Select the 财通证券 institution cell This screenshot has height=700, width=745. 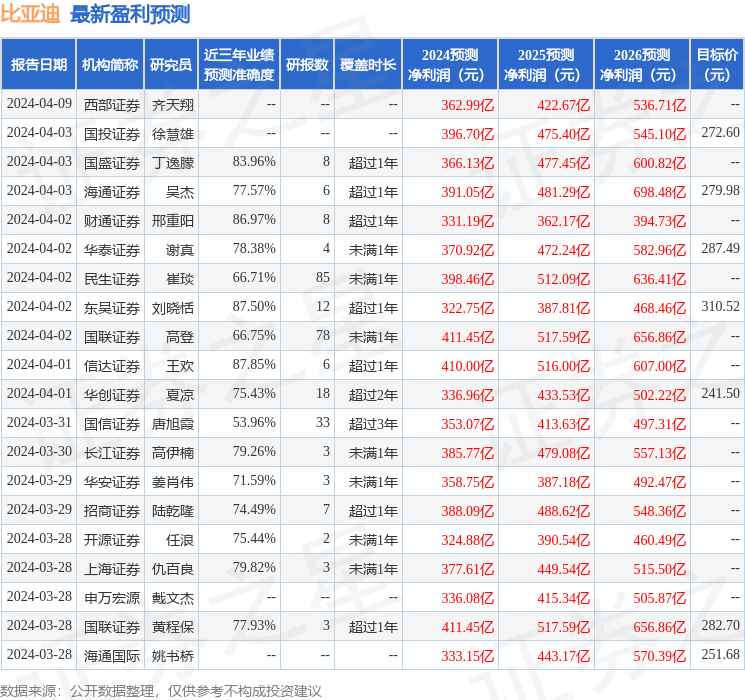(x=112, y=221)
